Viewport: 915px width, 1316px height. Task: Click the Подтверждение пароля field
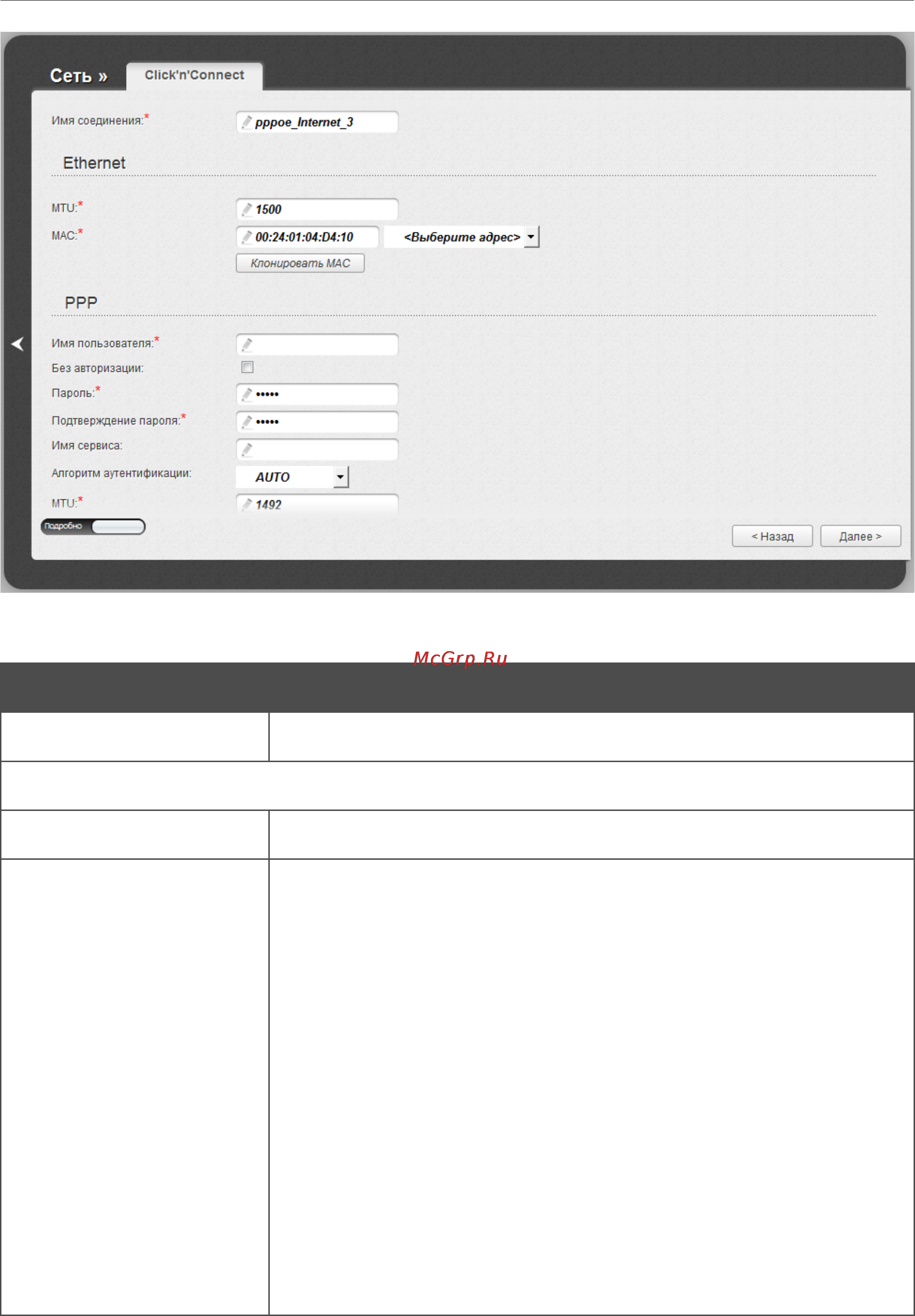coord(317,422)
